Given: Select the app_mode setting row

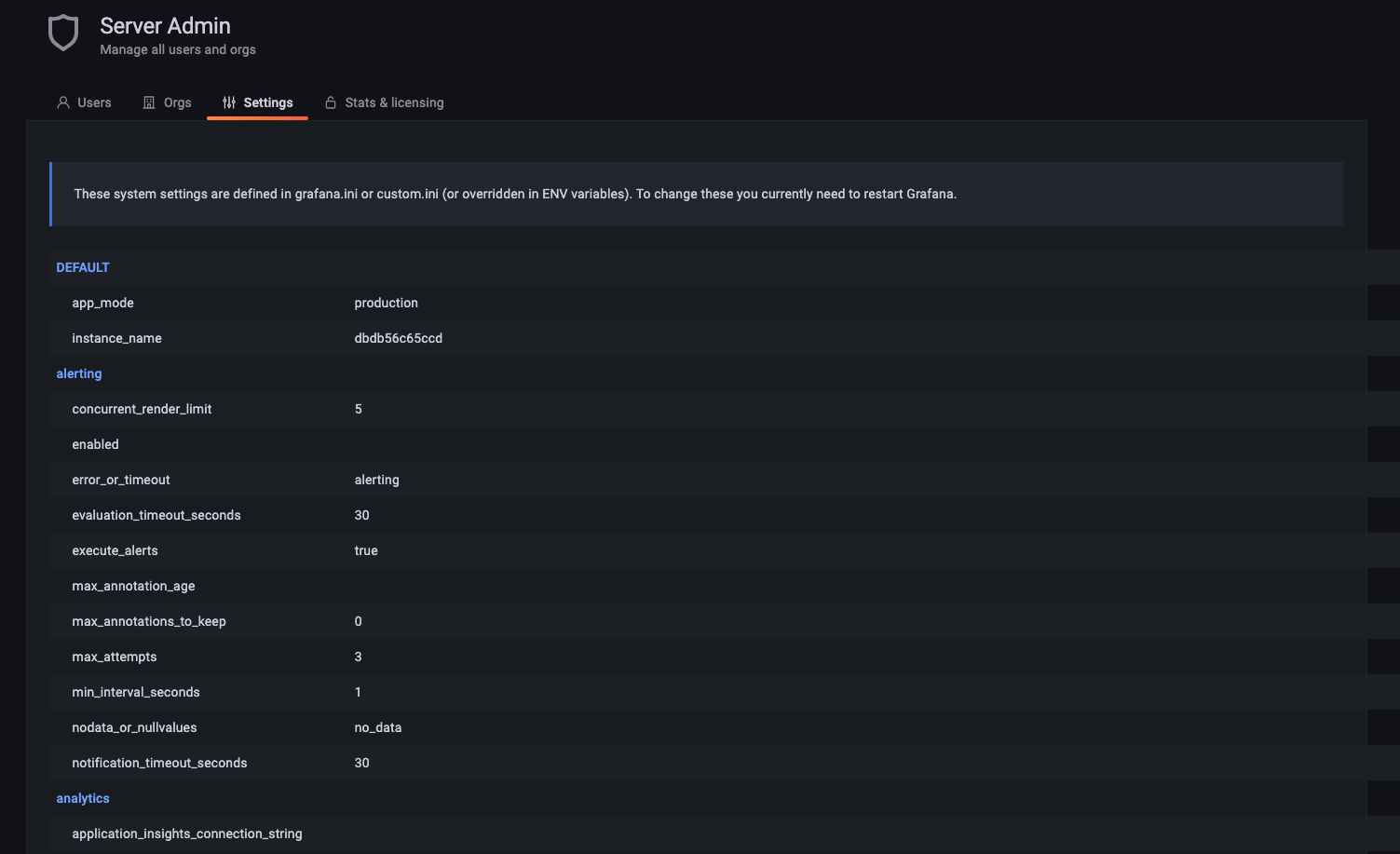Looking at the screenshot, I should coord(102,303).
